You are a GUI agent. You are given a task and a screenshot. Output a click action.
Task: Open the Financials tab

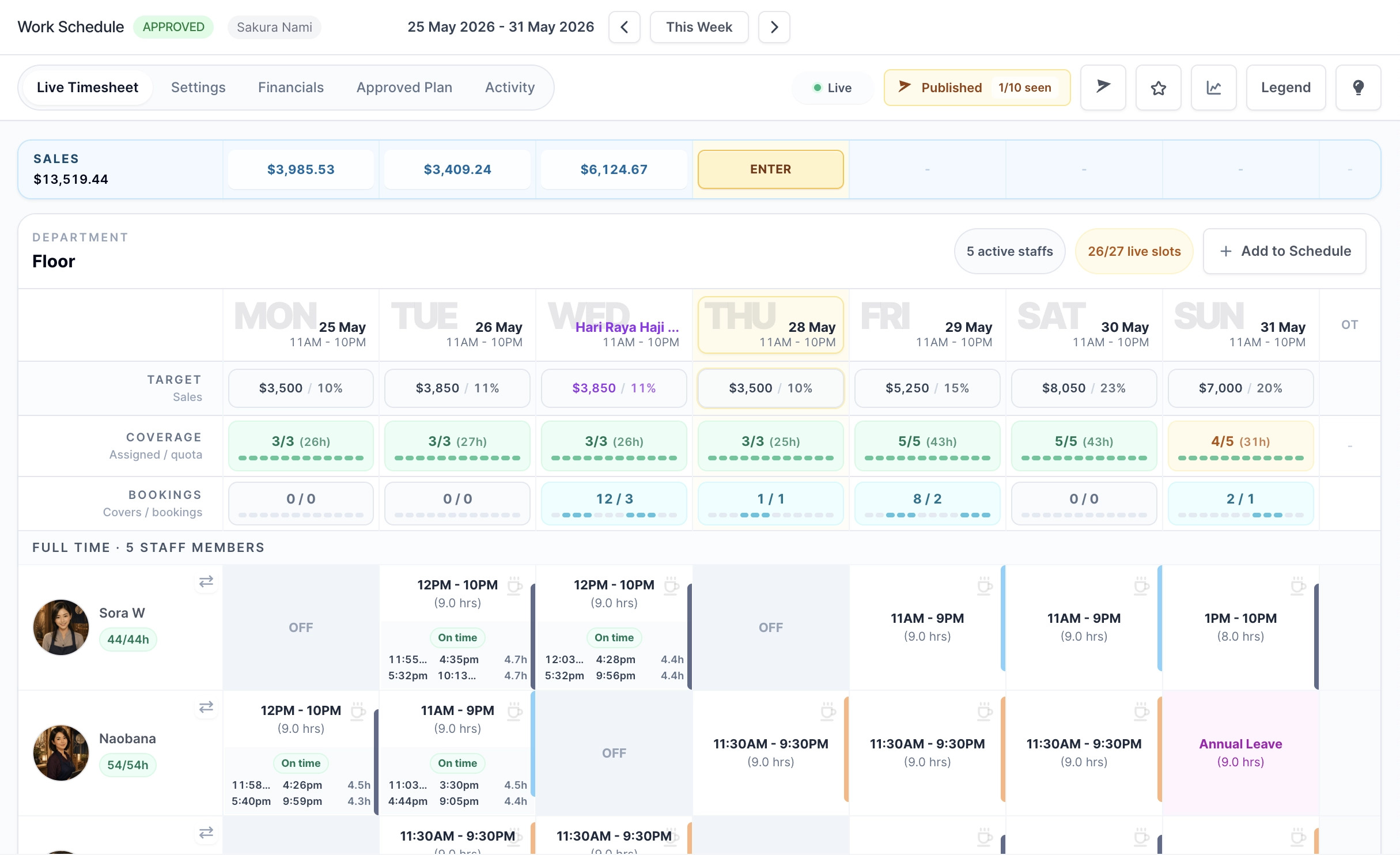tap(291, 88)
